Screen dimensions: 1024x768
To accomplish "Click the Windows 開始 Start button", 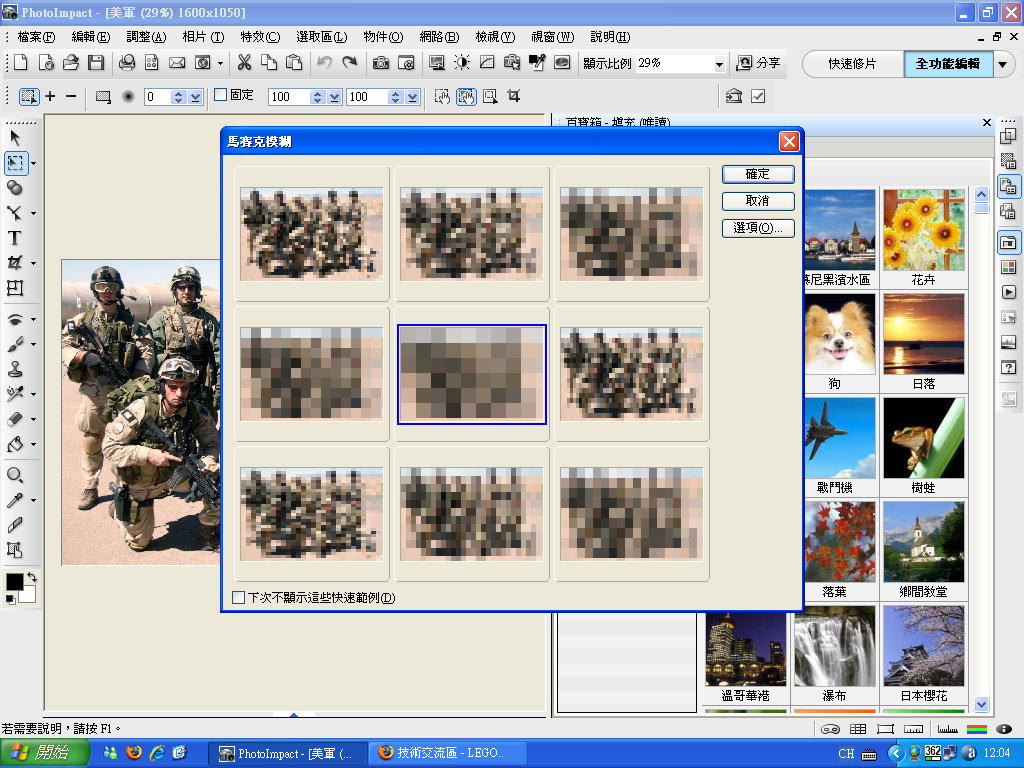I will (x=40, y=753).
